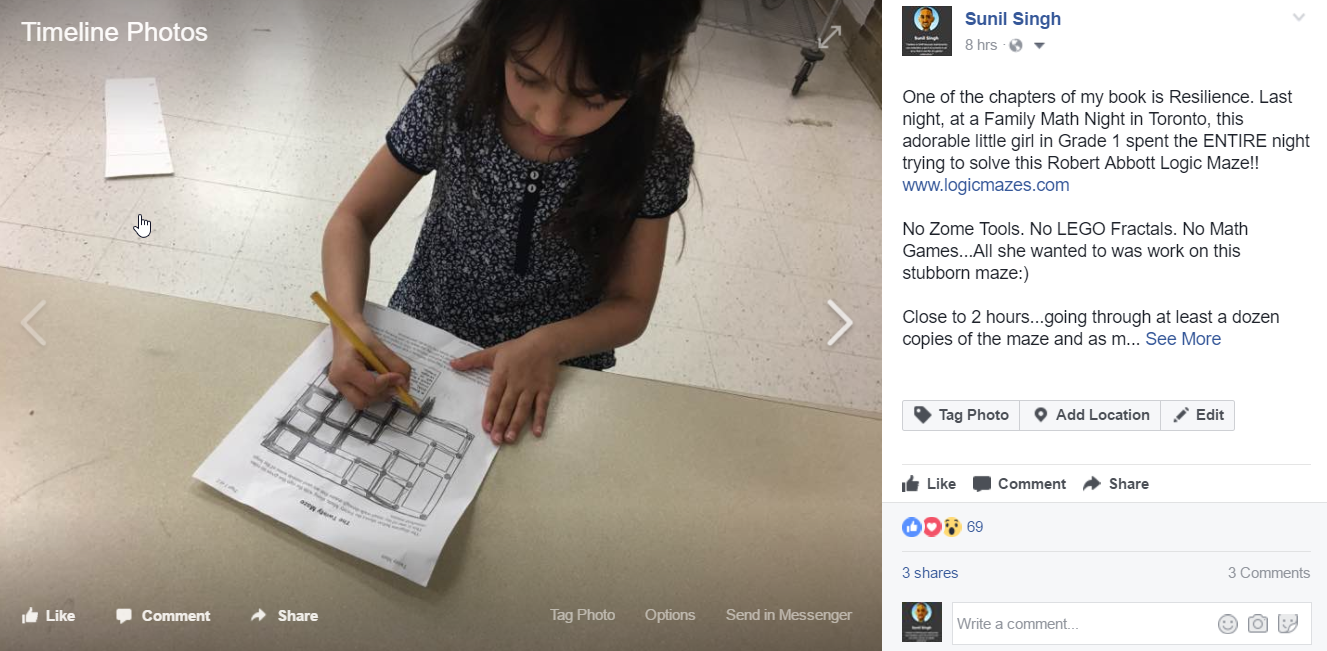View the 3 shares link
The width and height of the screenshot is (1327, 651).
tap(930, 573)
